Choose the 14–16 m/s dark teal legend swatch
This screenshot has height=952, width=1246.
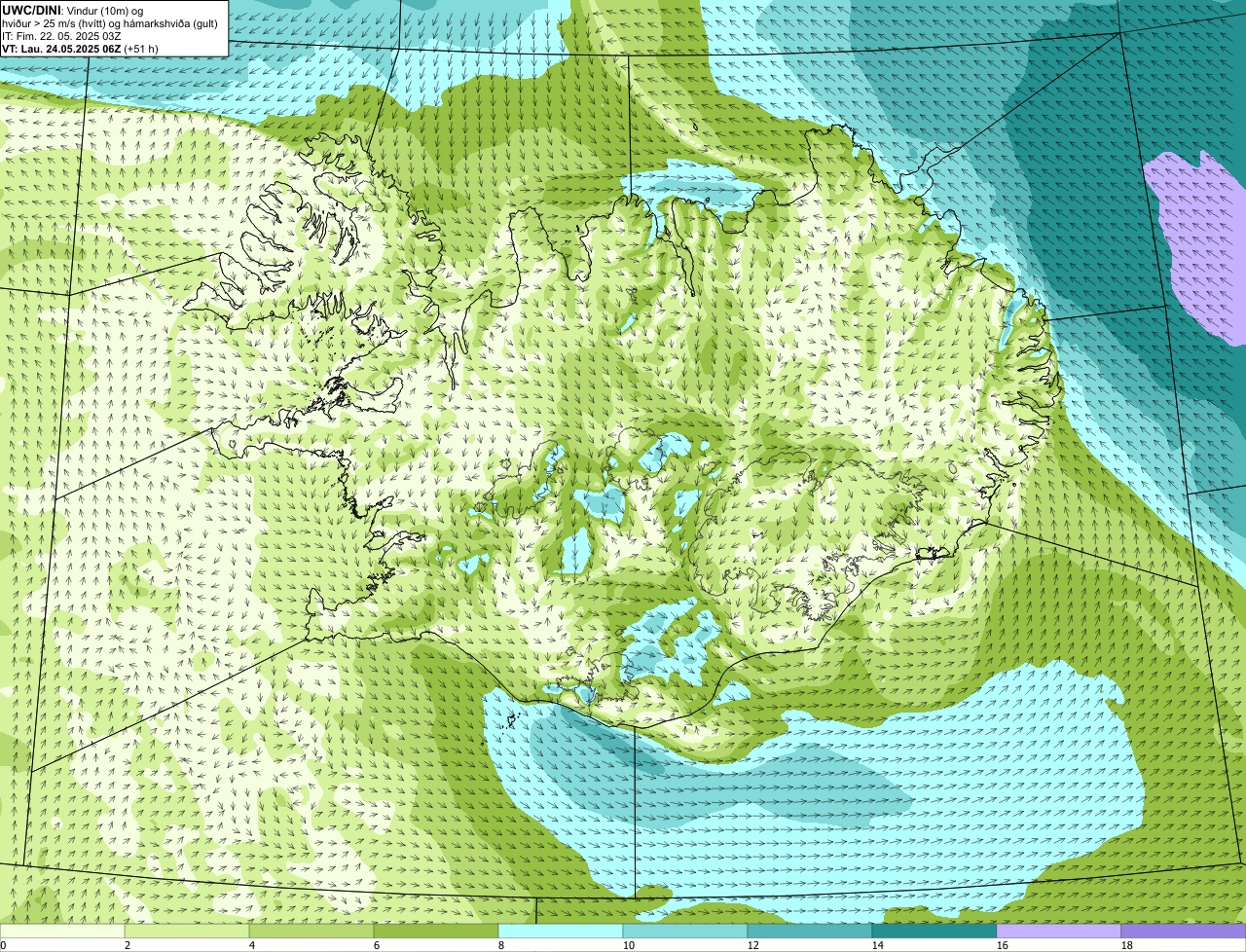pos(934,932)
